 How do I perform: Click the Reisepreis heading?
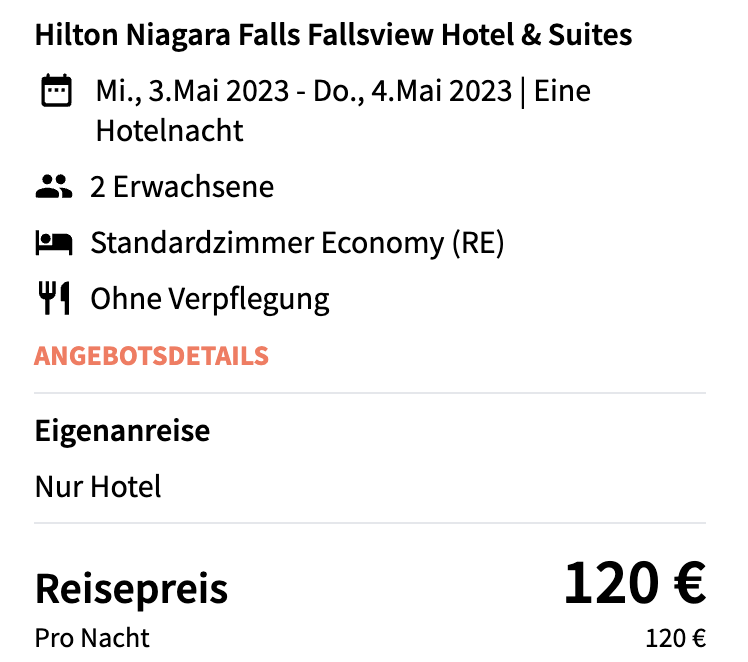pos(131,589)
